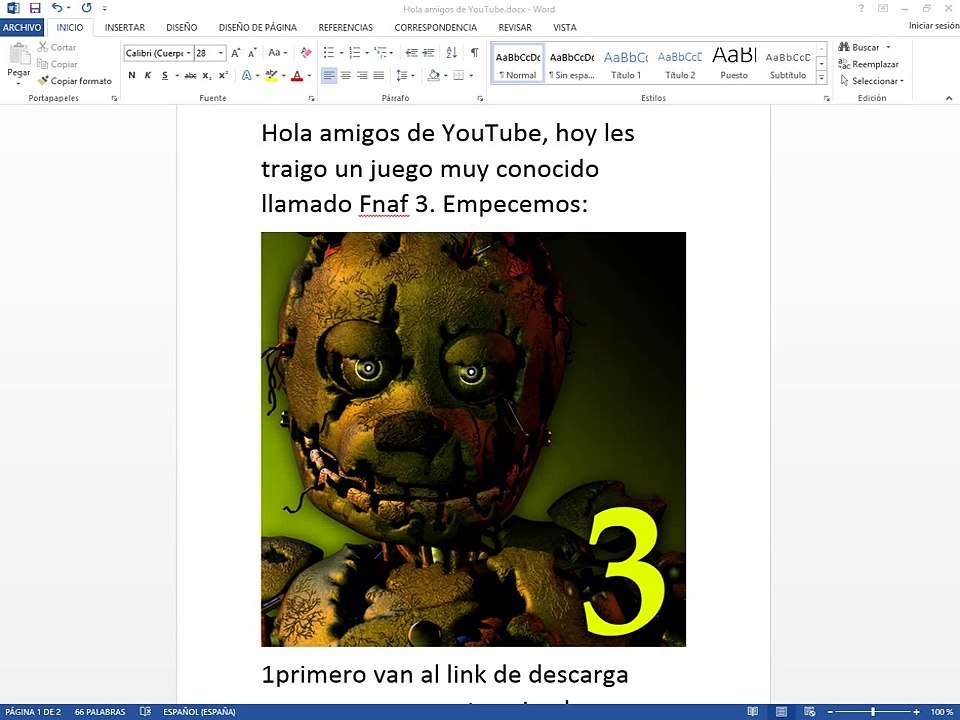Viewport: 960px width, 720px height.
Task: Decrease font size with the shrink font icon
Action: (252, 53)
